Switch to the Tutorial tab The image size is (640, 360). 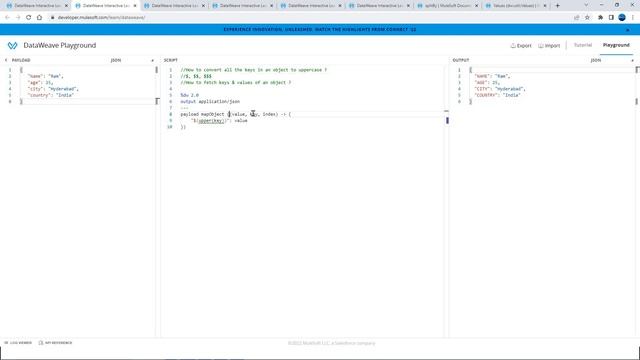582,45
